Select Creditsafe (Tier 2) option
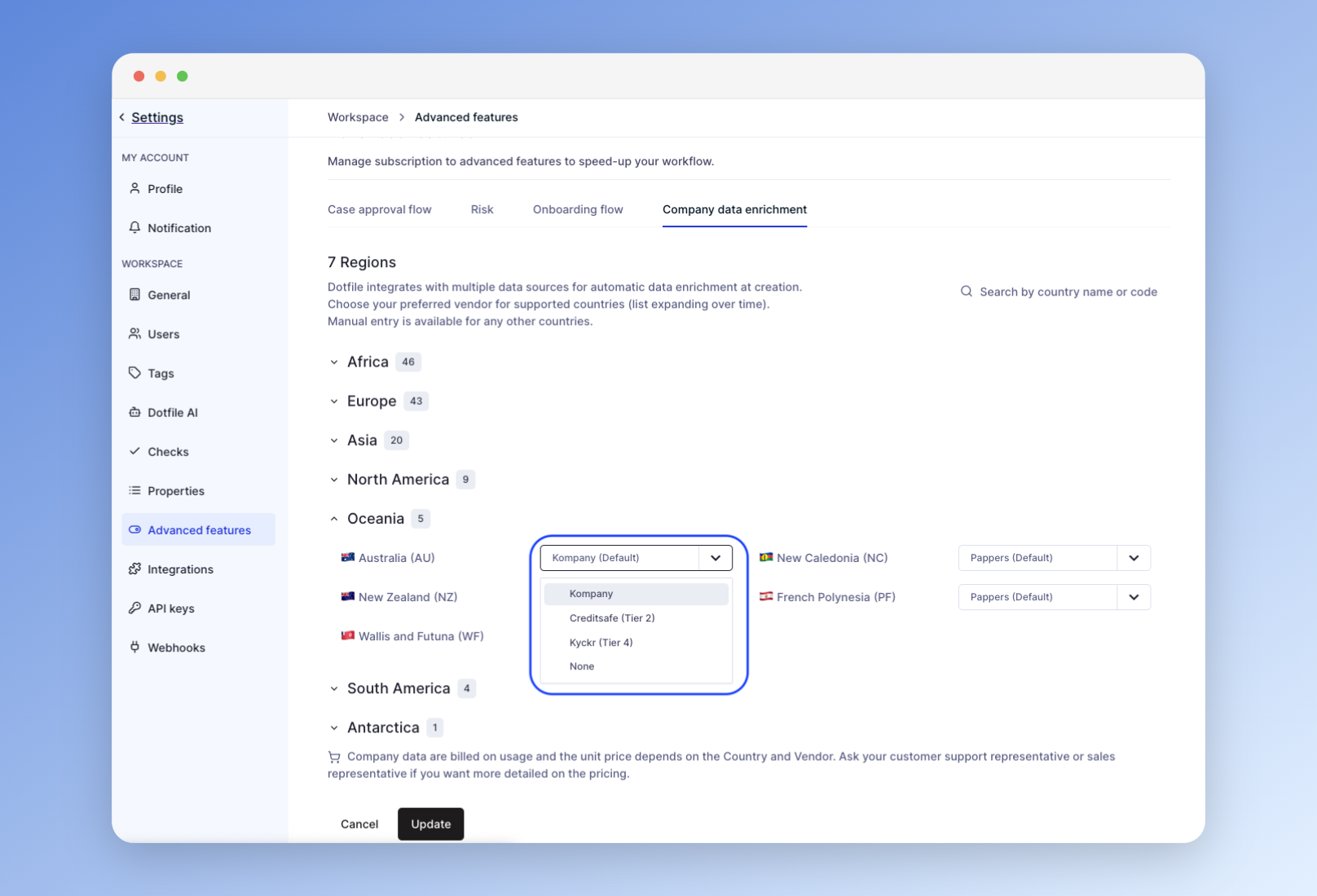Image resolution: width=1317 pixels, height=896 pixels. point(636,618)
